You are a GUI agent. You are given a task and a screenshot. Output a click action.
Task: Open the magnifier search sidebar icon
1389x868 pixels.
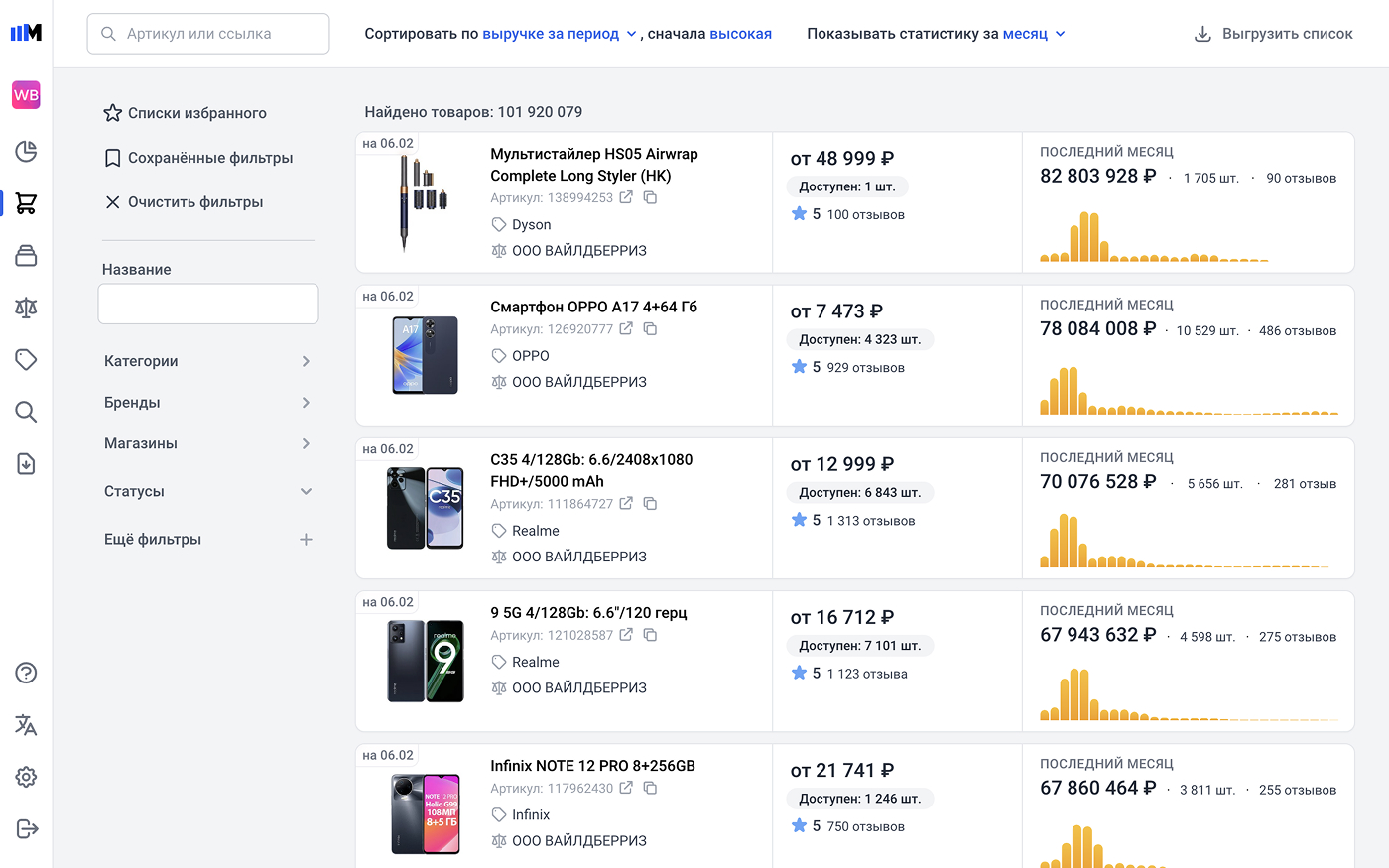(x=26, y=412)
